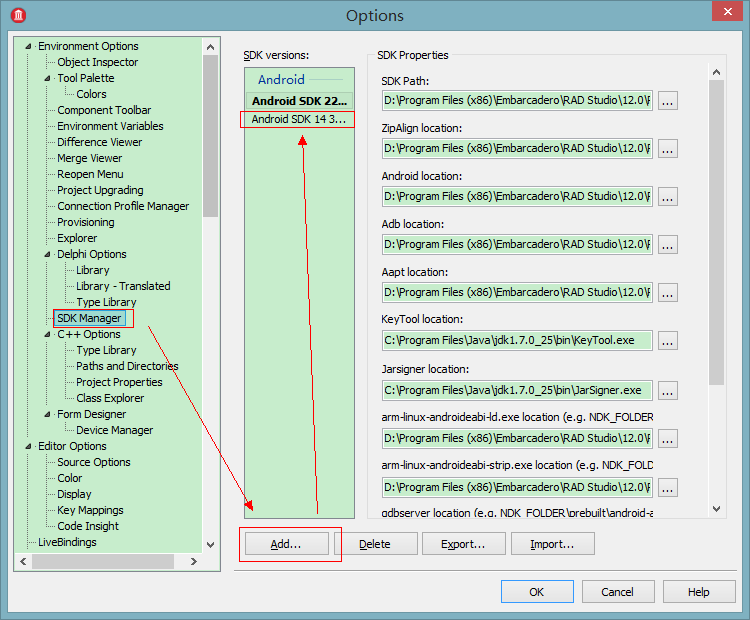Open Paths and Directories page
The width and height of the screenshot is (750, 620).
[127, 366]
